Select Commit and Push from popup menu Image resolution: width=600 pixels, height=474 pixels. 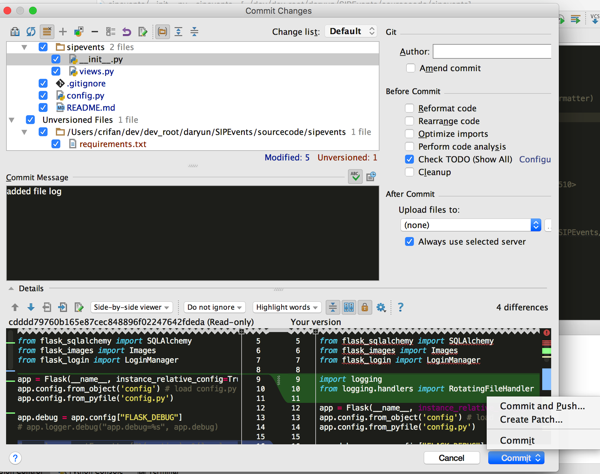coord(541,406)
